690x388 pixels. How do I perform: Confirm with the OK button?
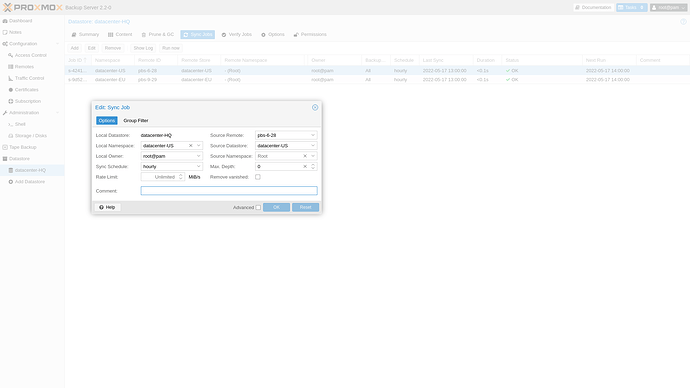coord(276,207)
